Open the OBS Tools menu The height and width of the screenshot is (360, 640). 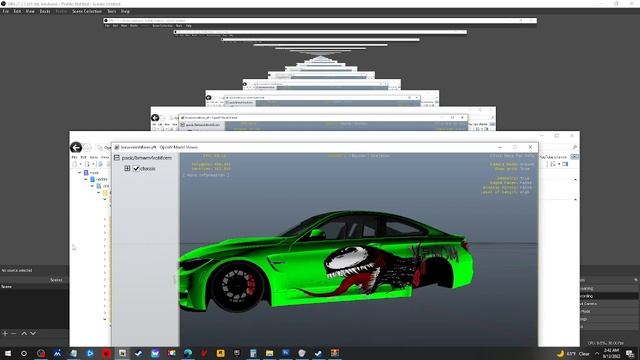111,11
